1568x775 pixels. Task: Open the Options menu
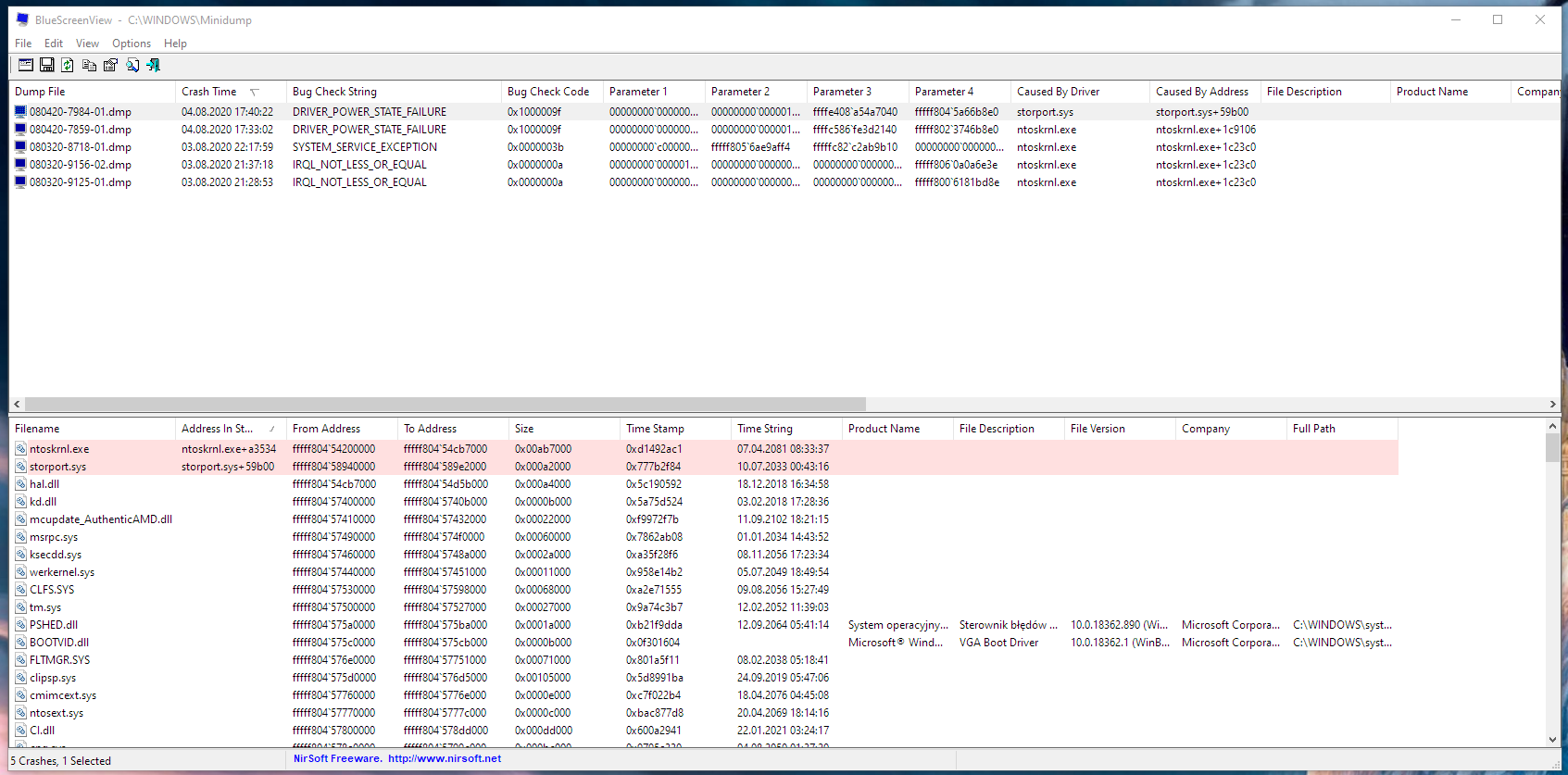132,44
